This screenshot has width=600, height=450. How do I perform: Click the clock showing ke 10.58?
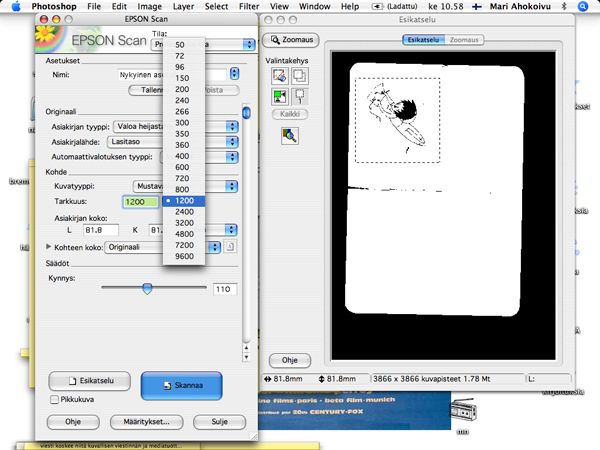pyautogui.click(x=446, y=7)
